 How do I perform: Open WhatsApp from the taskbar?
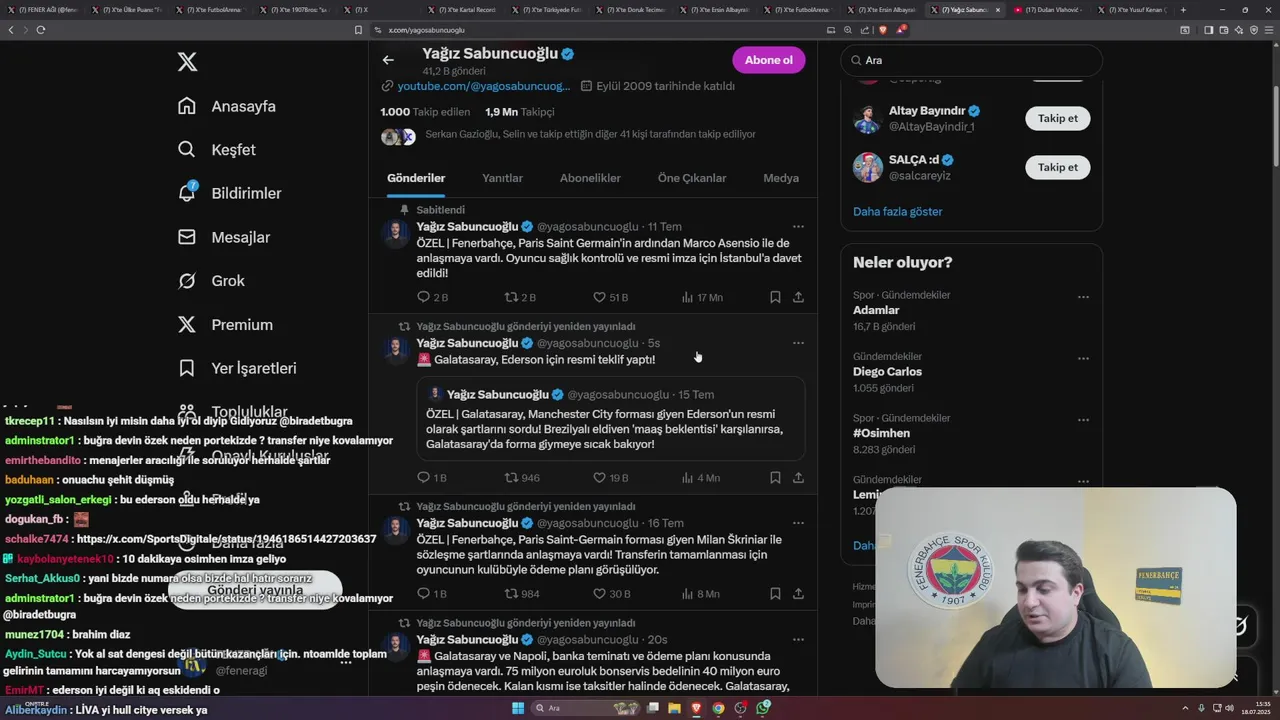click(763, 708)
